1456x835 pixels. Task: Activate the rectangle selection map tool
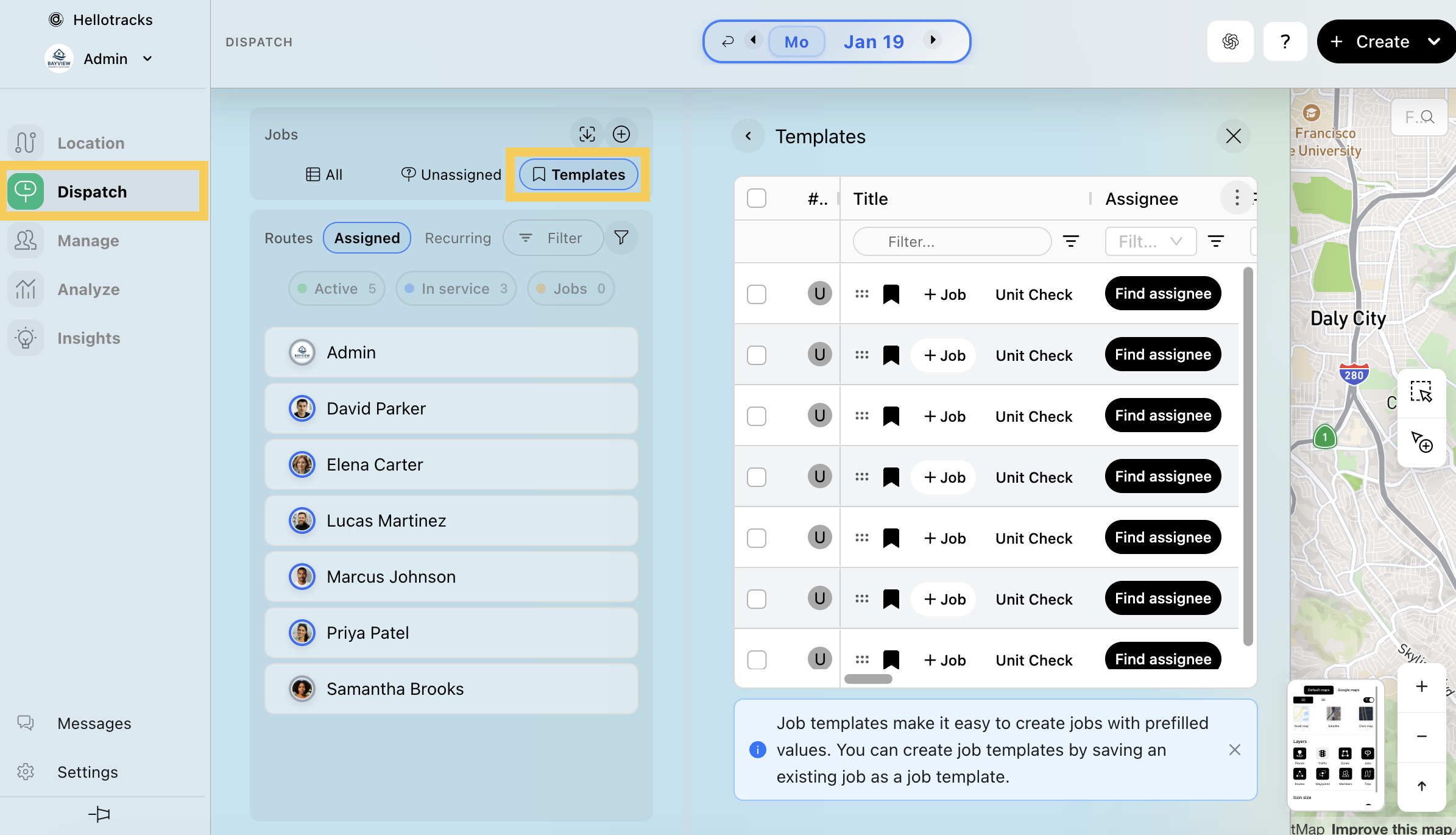(x=1421, y=392)
